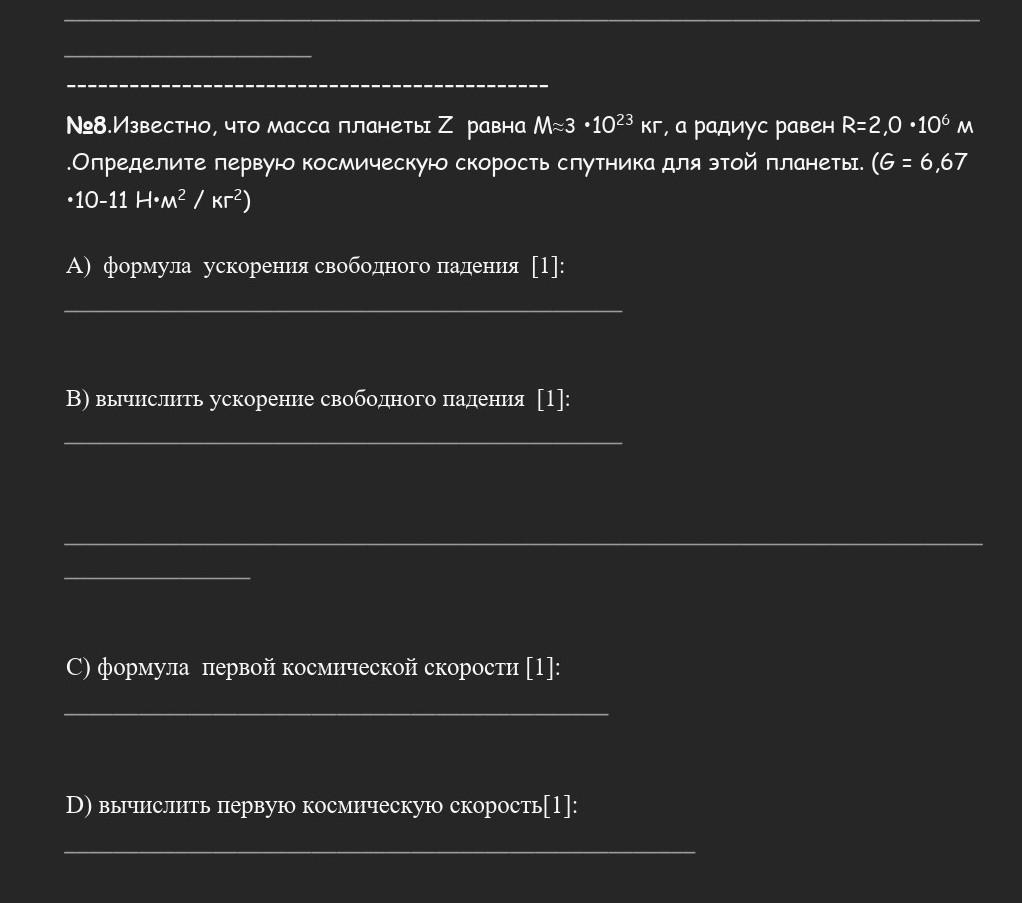Click the answer line under формула первой космической скорости
Screen dimensions: 1022x903
(336, 715)
